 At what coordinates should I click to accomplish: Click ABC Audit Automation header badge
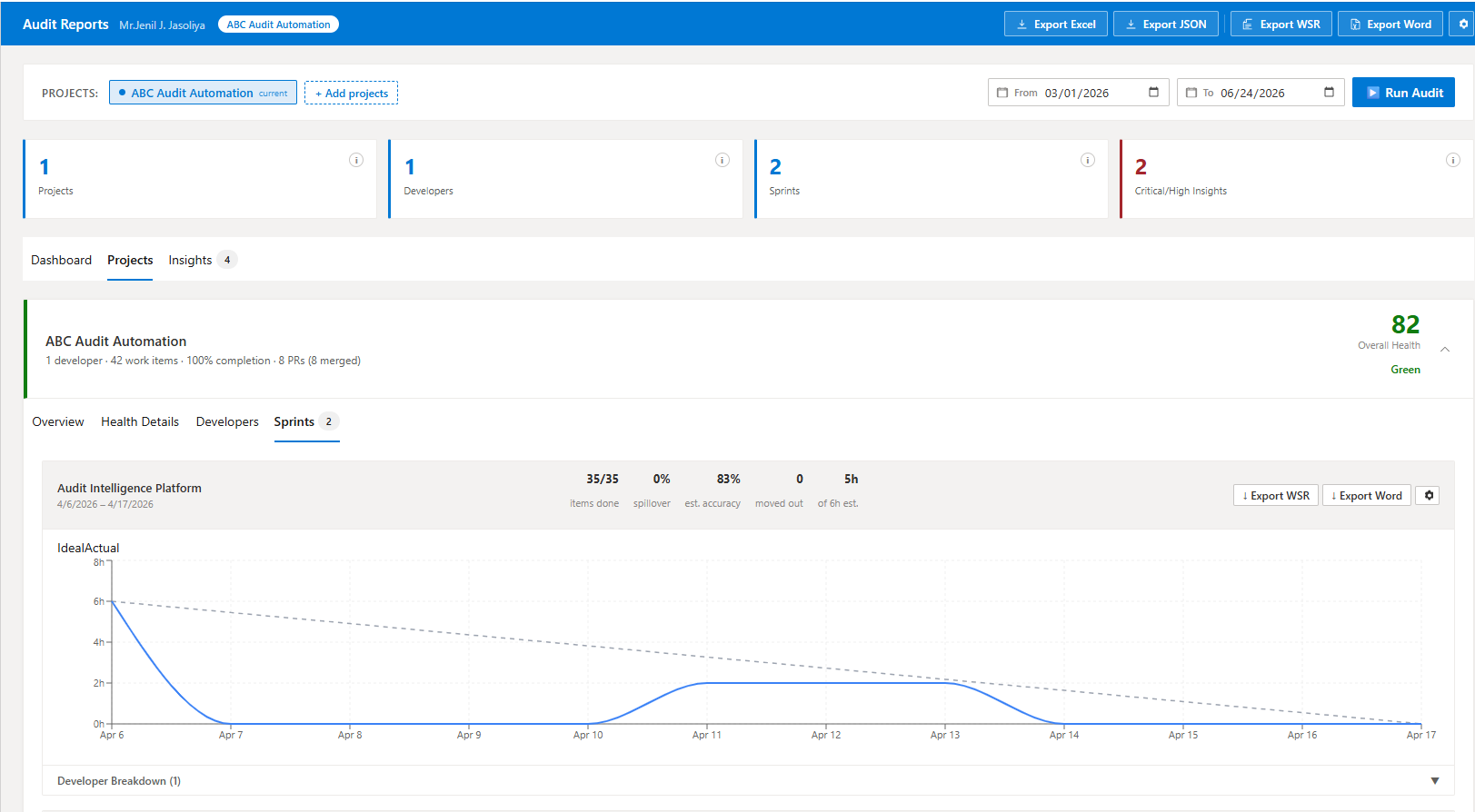278,25
